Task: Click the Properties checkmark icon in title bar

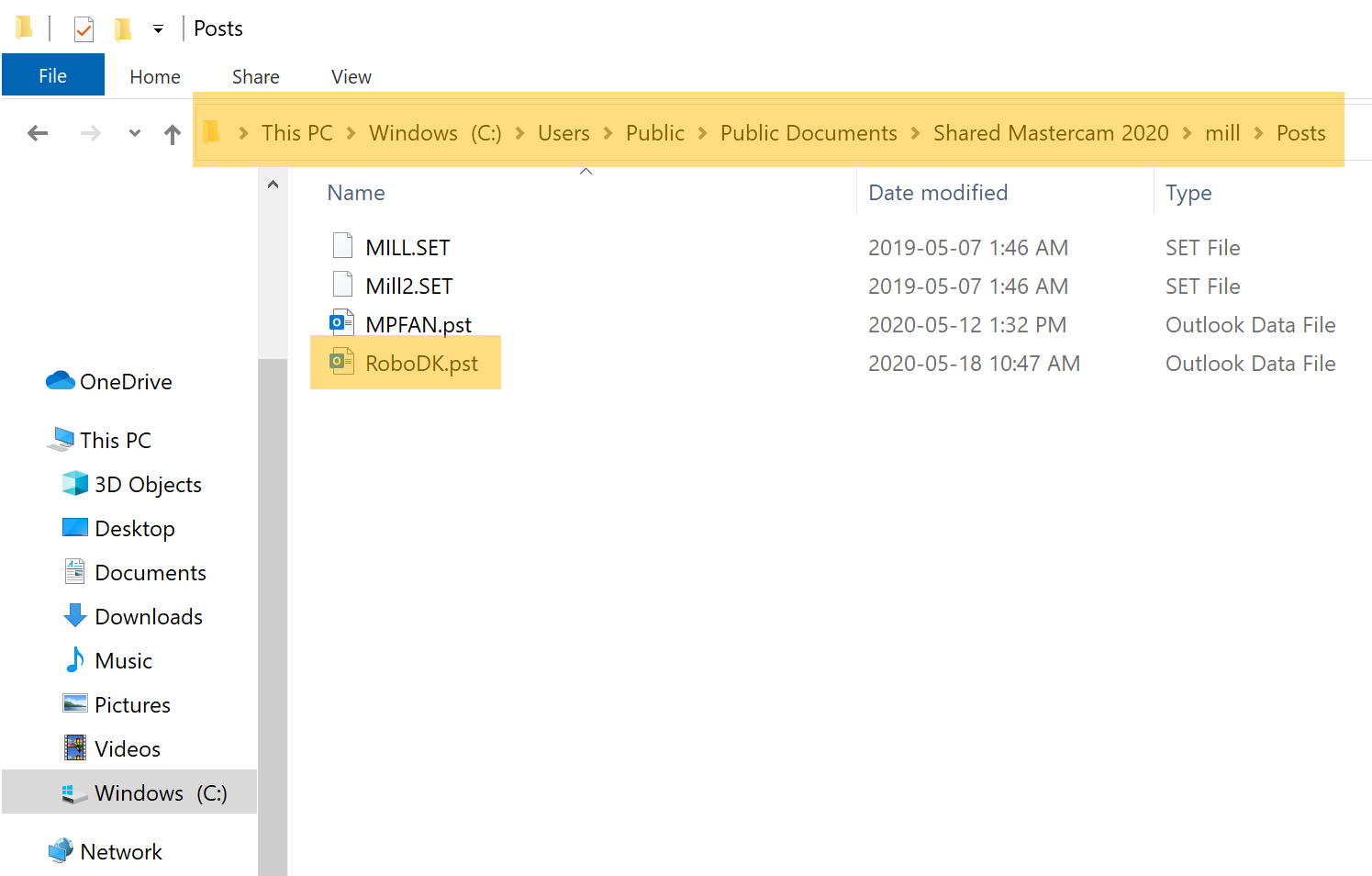Action: (x=84, y=29)
